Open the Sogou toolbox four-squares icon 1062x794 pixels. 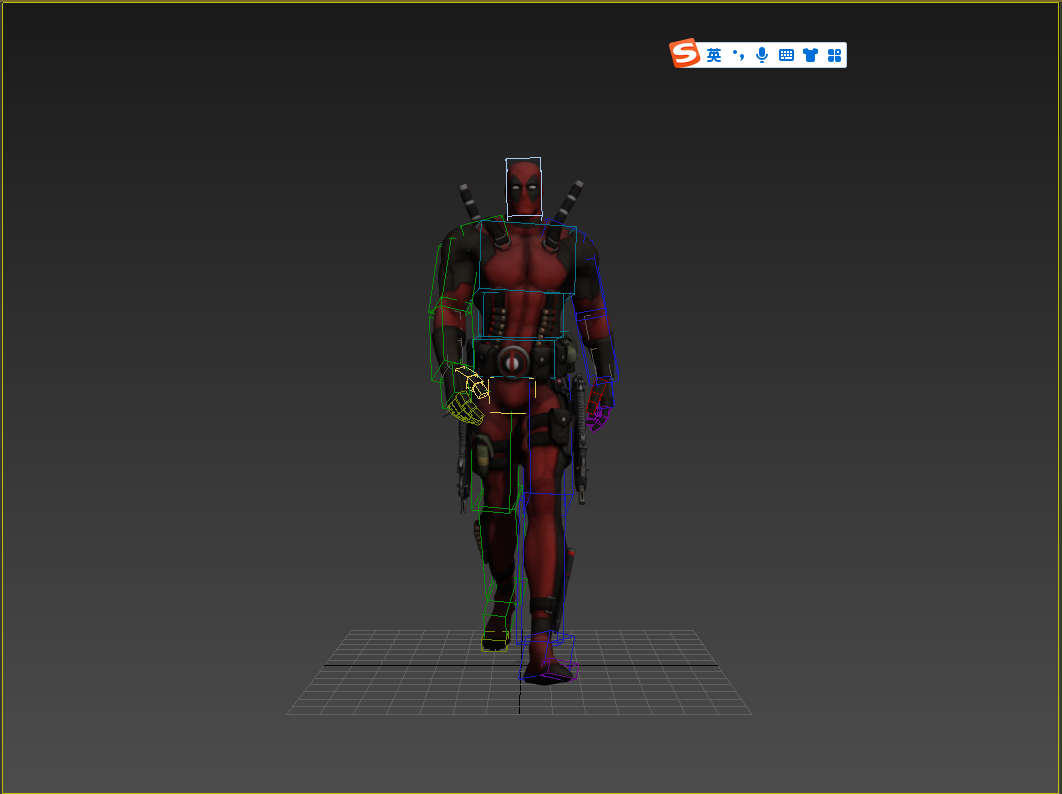(834, 55)
